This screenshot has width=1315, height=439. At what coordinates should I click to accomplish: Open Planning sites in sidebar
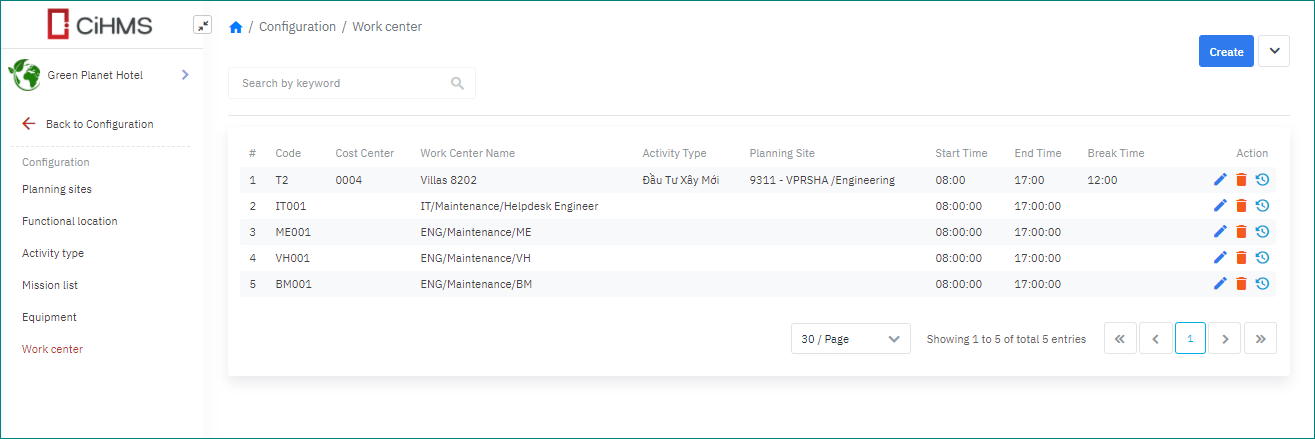57,189
